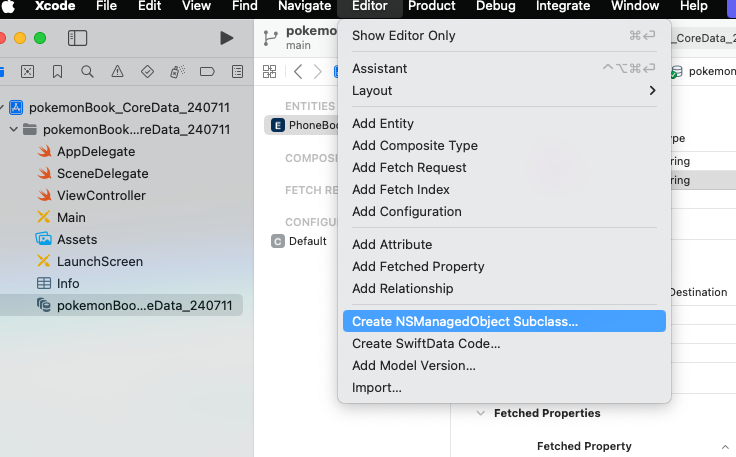The width and height of the screenshot is (736, 457).
Task: Select the PhoneBook entity row
Action: 301,125
